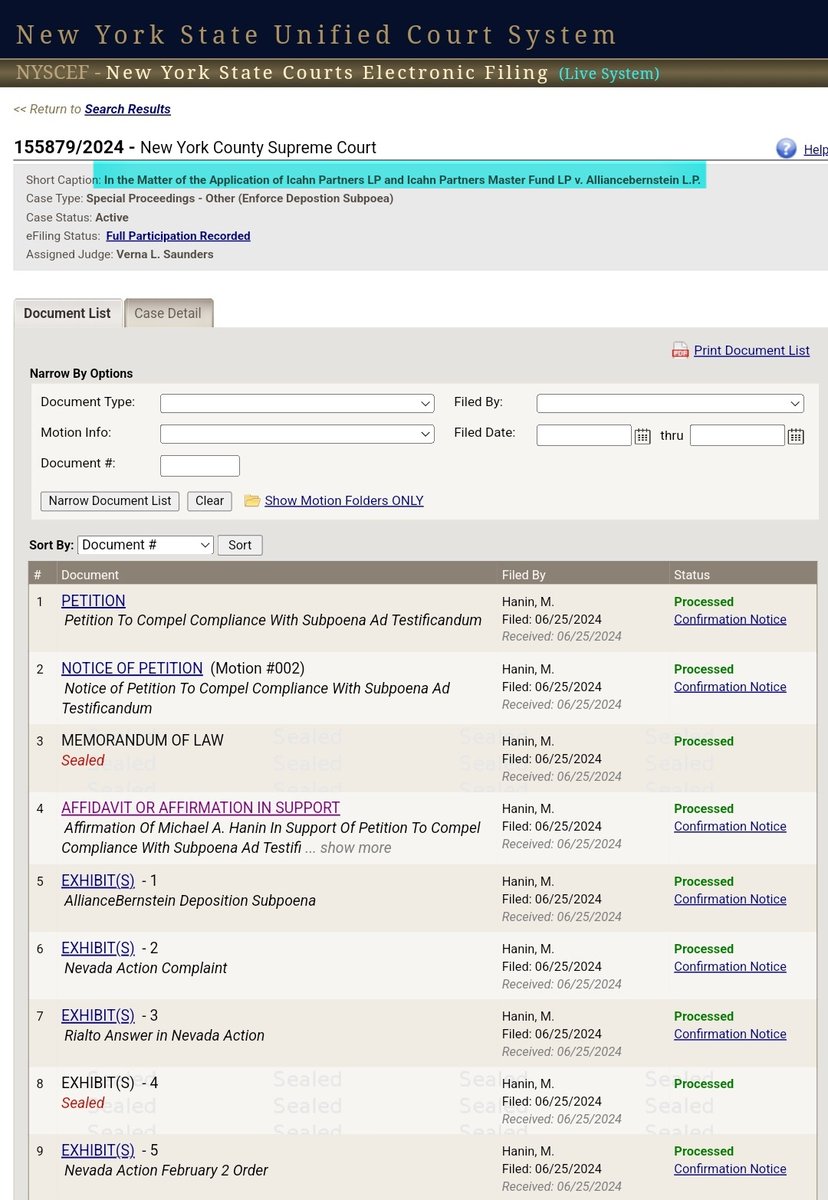Switch to the Case Detail tab

(x=168, y=313)
